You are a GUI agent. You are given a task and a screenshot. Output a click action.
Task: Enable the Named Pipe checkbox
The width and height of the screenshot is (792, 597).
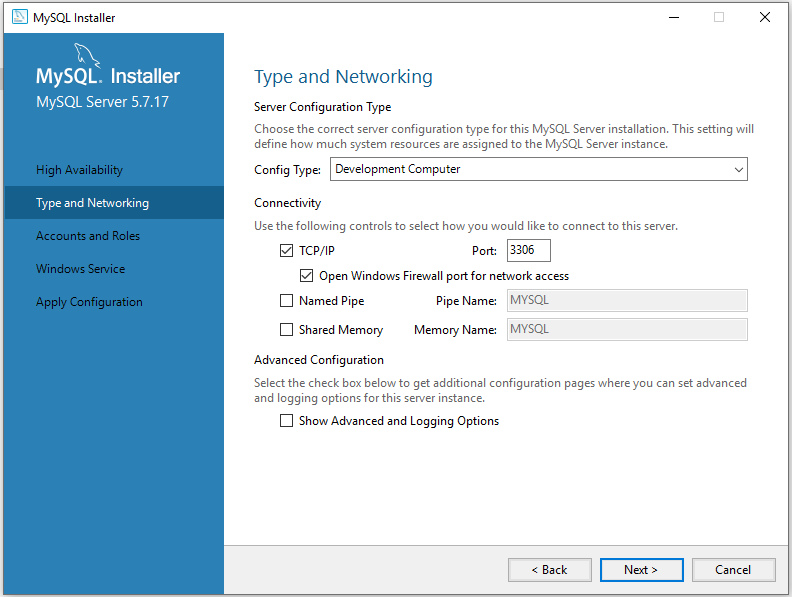click(288, 301)
